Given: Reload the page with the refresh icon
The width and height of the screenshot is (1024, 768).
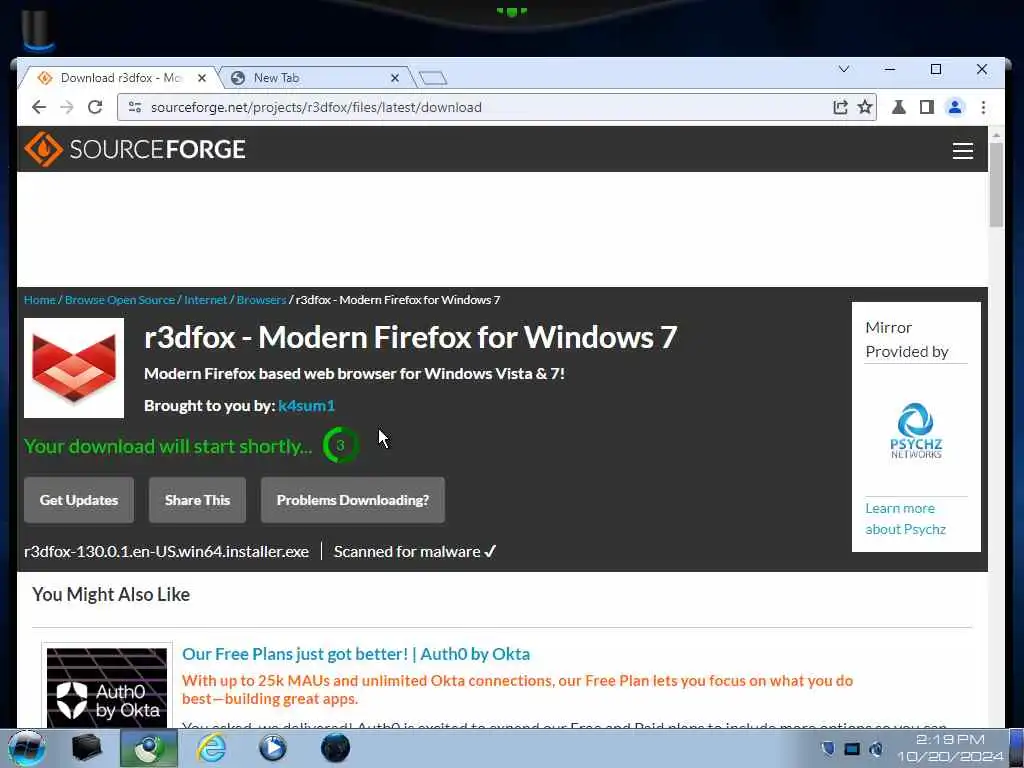Looking at the screenshot, I should (x=95, y=107).
